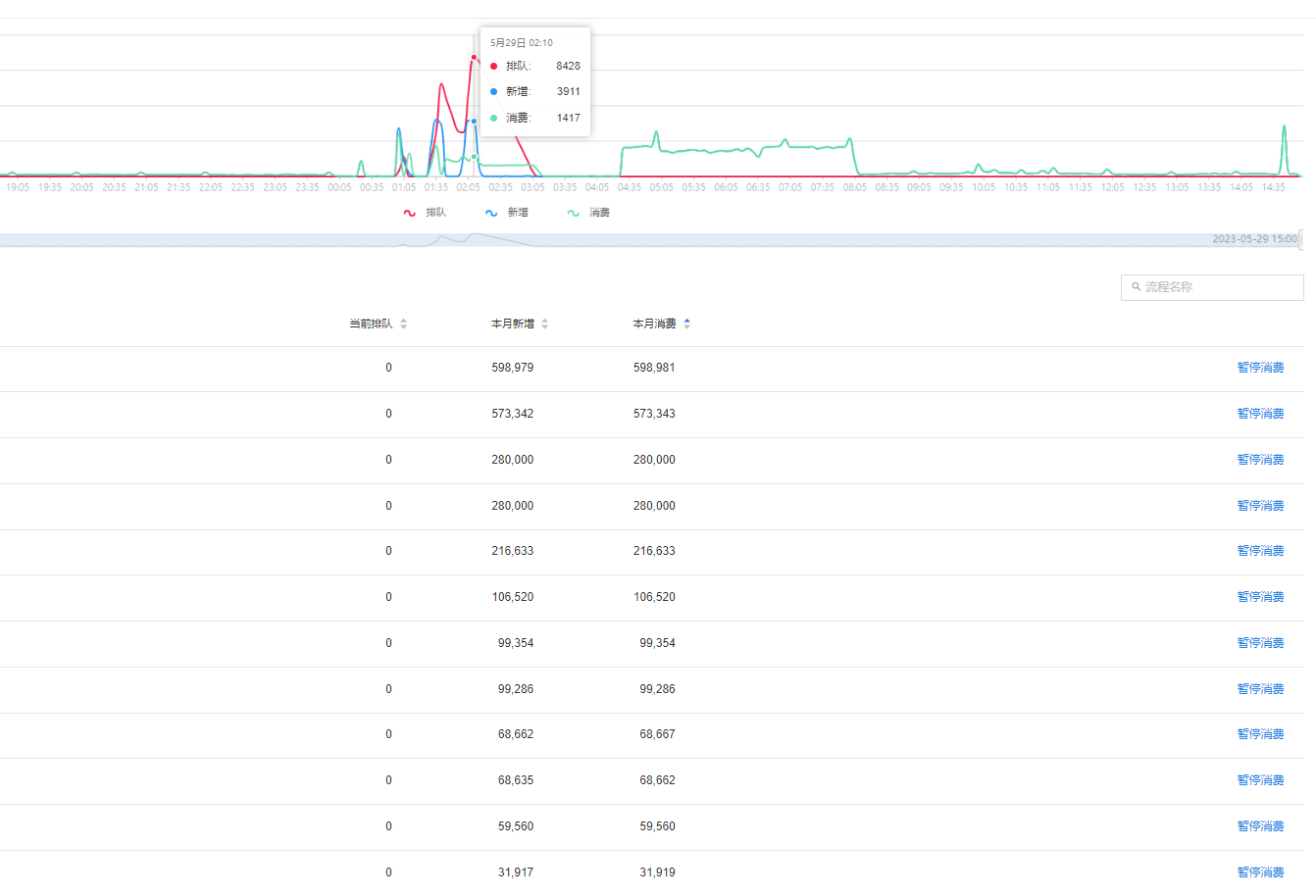Pause consumption on the 68,635 row
1316x896 pixels.
tap(1260, 780)
